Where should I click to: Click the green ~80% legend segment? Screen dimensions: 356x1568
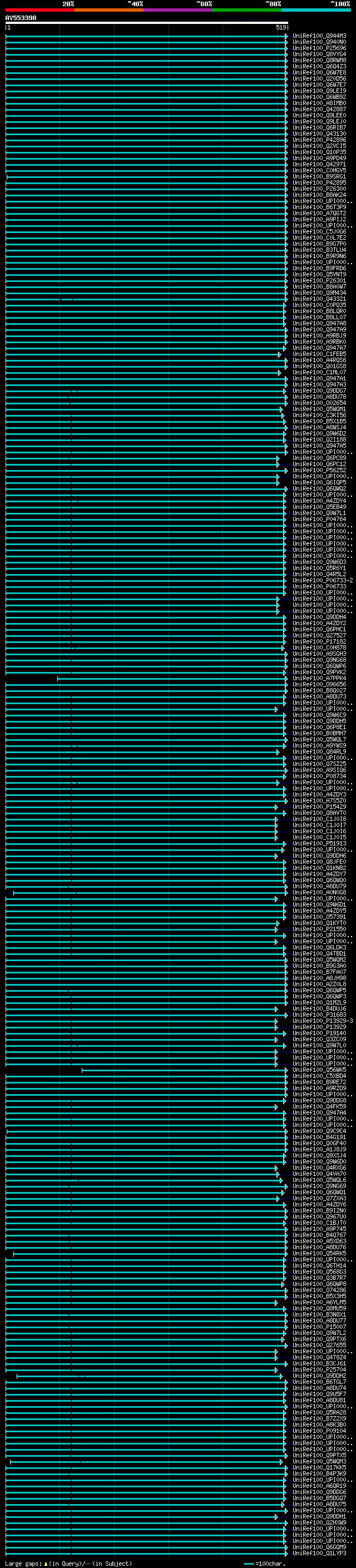click(x=246, y=11)
